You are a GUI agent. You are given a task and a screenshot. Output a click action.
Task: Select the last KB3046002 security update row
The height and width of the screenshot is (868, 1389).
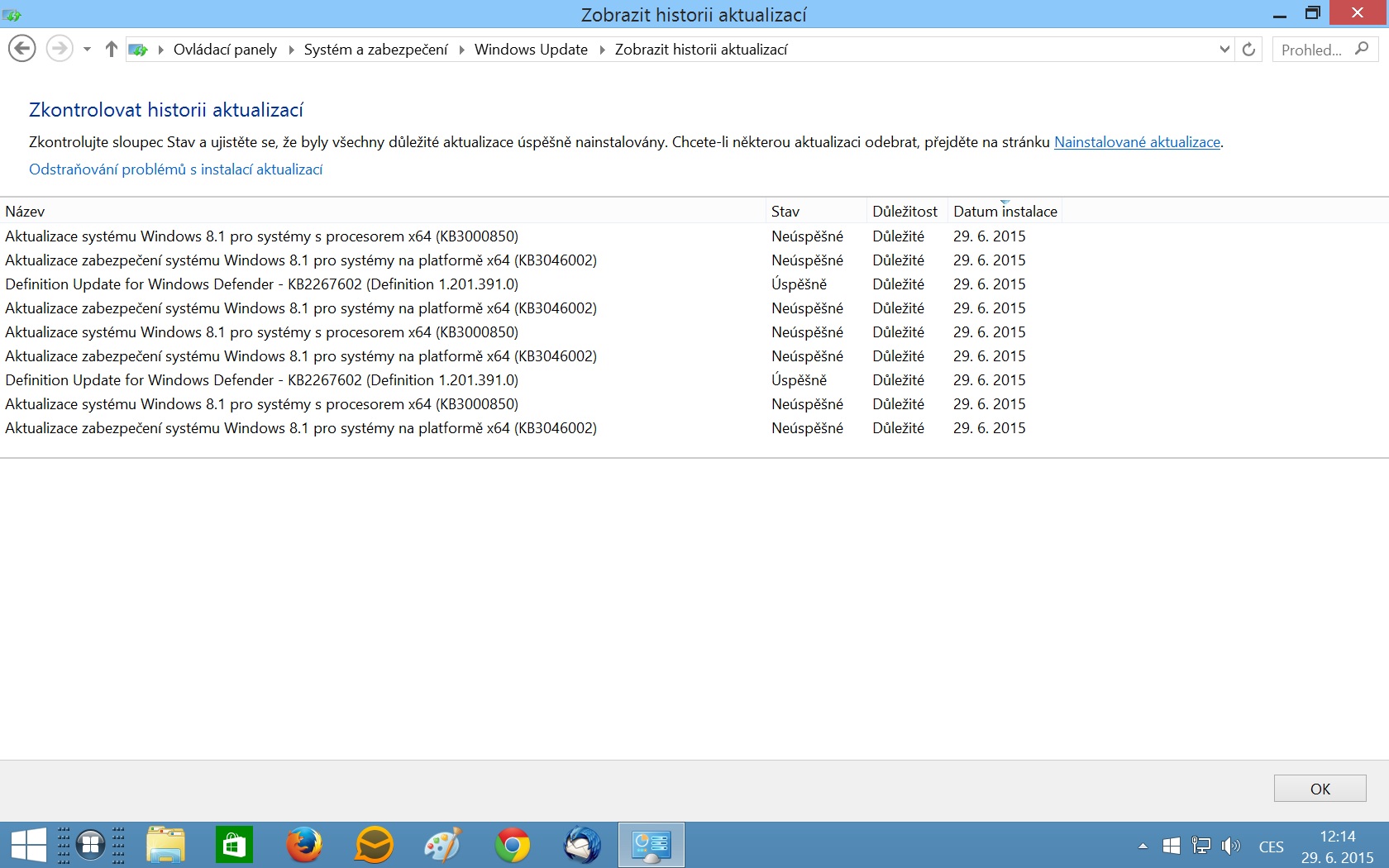click(x=529, y=428)
